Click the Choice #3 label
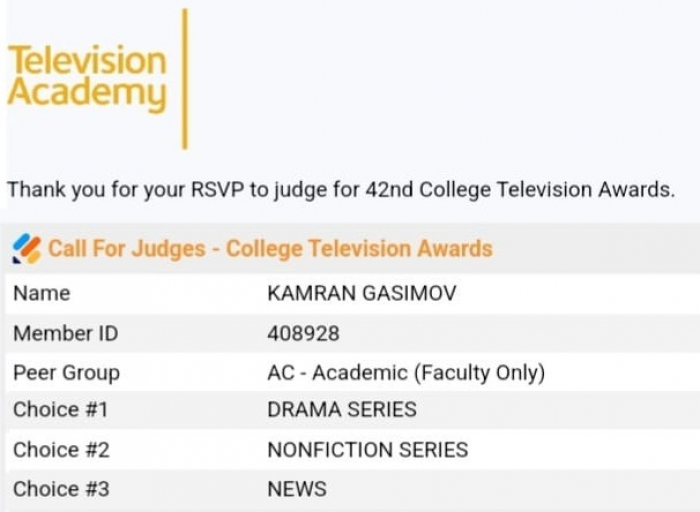This screenshot has height=512, width=700. pyautogui.click(x=61, y=489)
